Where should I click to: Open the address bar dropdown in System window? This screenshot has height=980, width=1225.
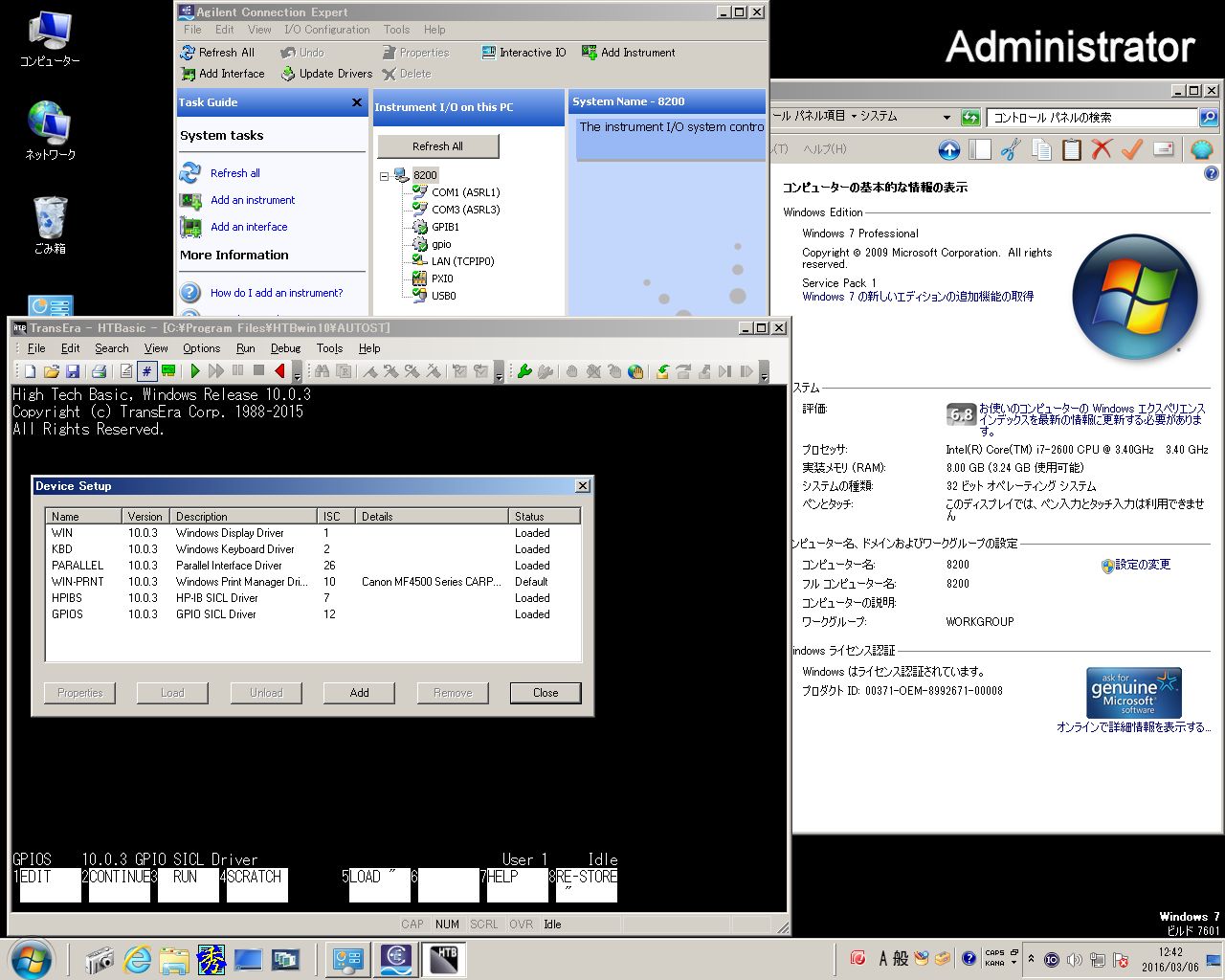[947, 118]
